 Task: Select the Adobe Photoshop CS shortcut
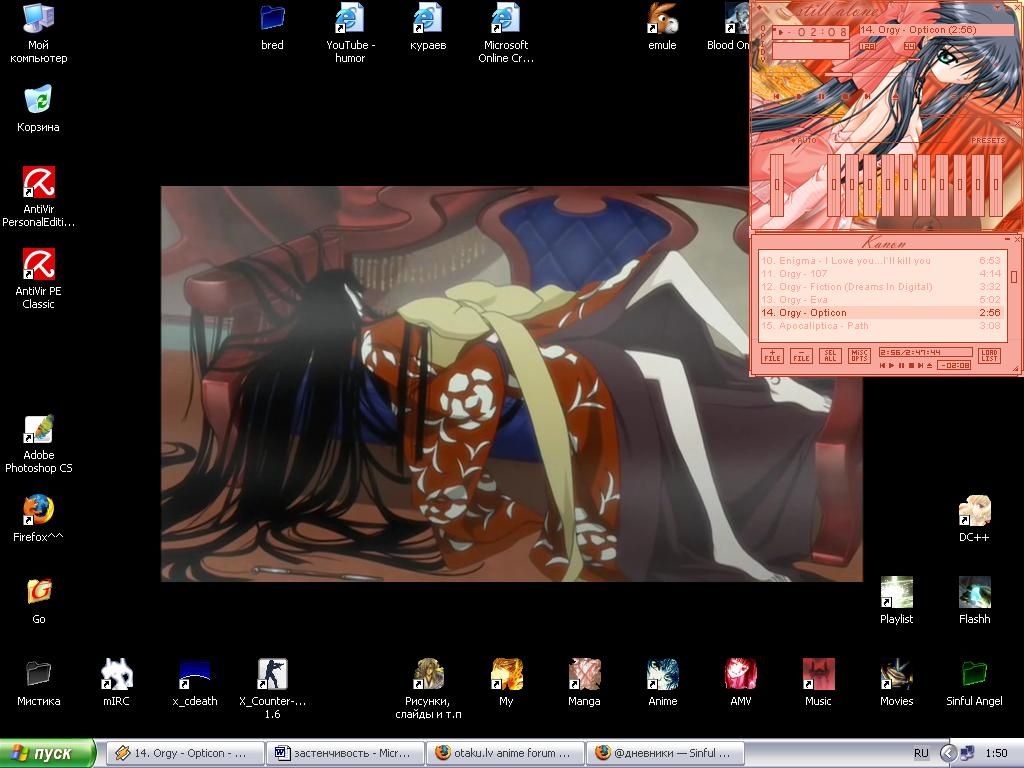pyautogui.click(x=38, y=443)
